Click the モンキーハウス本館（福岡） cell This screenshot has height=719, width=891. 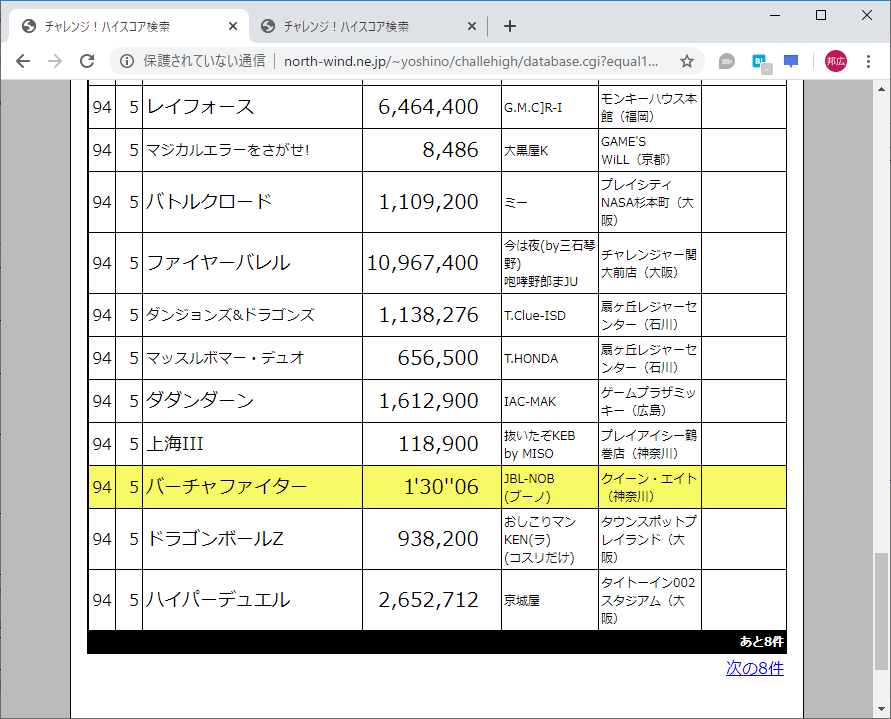[x=649, y=107]
